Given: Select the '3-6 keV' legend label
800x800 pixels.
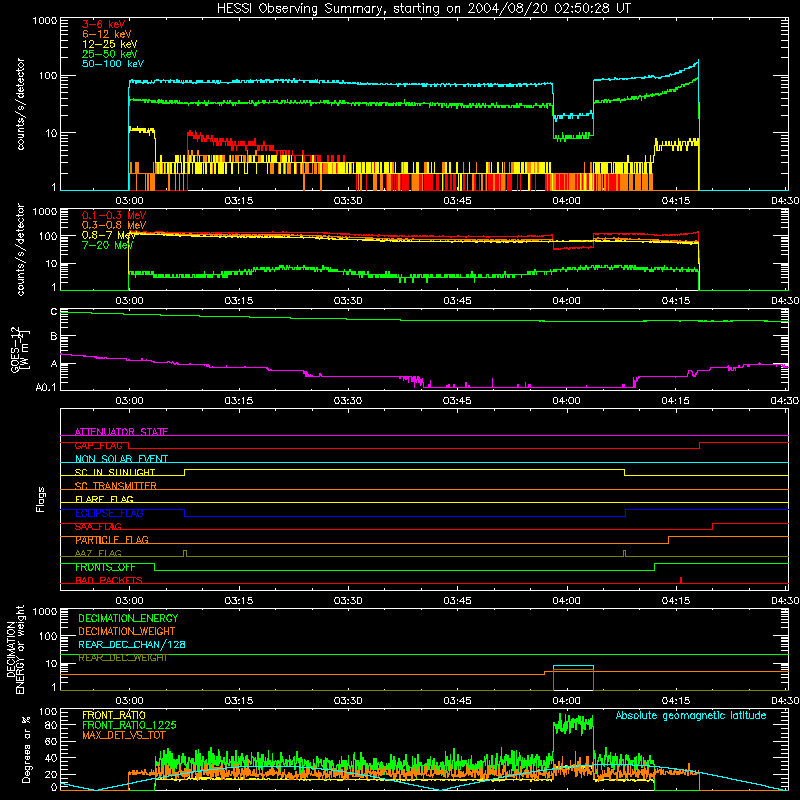Looking at the screenshot, I should pyautogui.click(x=103, y=24).
